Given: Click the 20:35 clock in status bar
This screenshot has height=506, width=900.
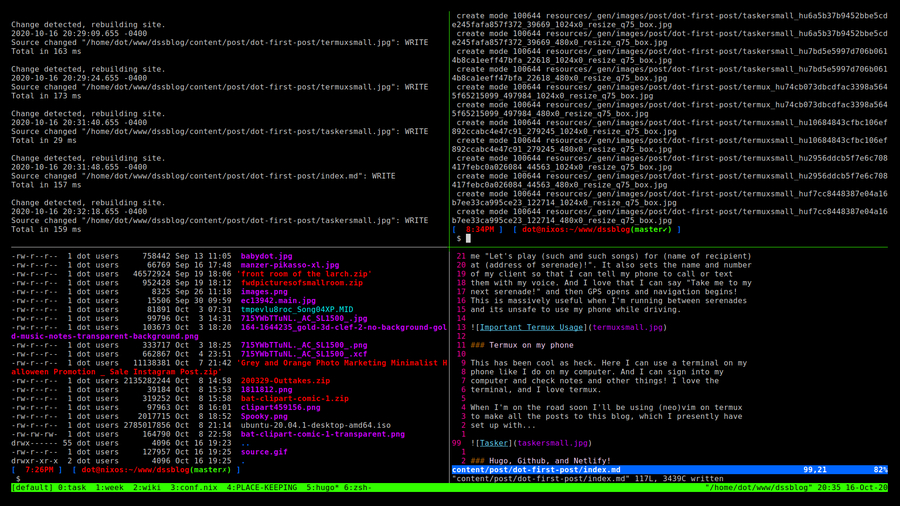Looking at the screenshot, I should click(x=829, y=488).
